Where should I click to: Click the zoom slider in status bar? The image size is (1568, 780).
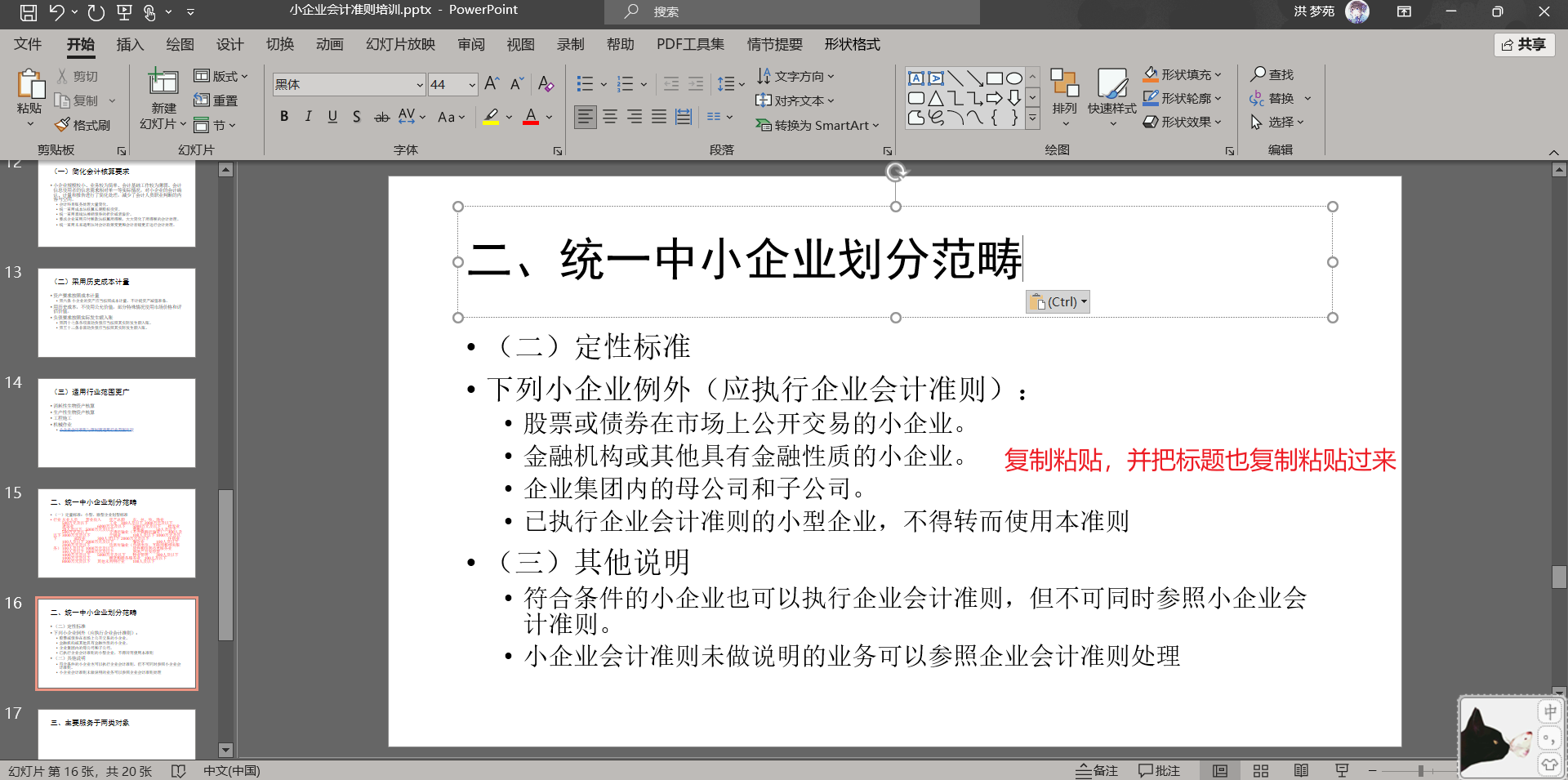[x=1420, y=770]
